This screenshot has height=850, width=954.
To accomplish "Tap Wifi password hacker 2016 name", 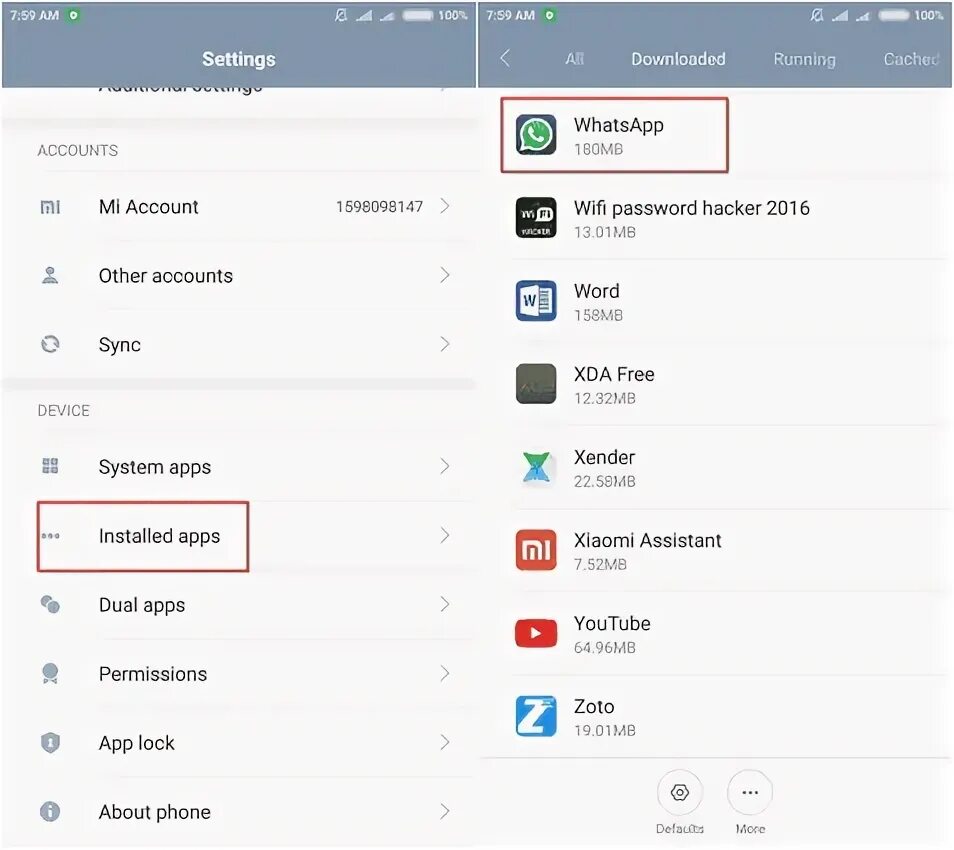I will [x=692, y=209].
